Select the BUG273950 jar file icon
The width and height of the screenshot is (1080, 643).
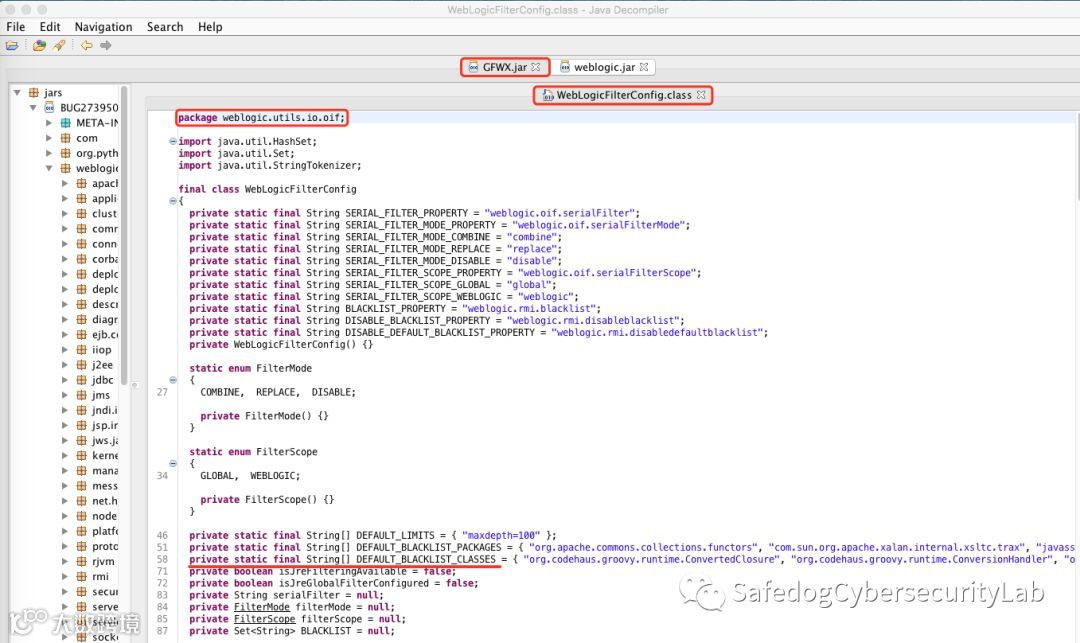pyautogui.click(x=49, y=107)
